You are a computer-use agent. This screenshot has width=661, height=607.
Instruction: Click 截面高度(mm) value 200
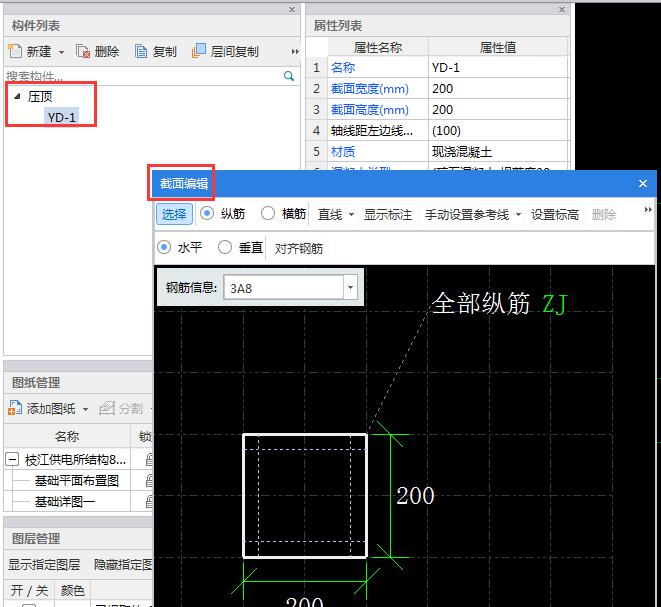498,110
